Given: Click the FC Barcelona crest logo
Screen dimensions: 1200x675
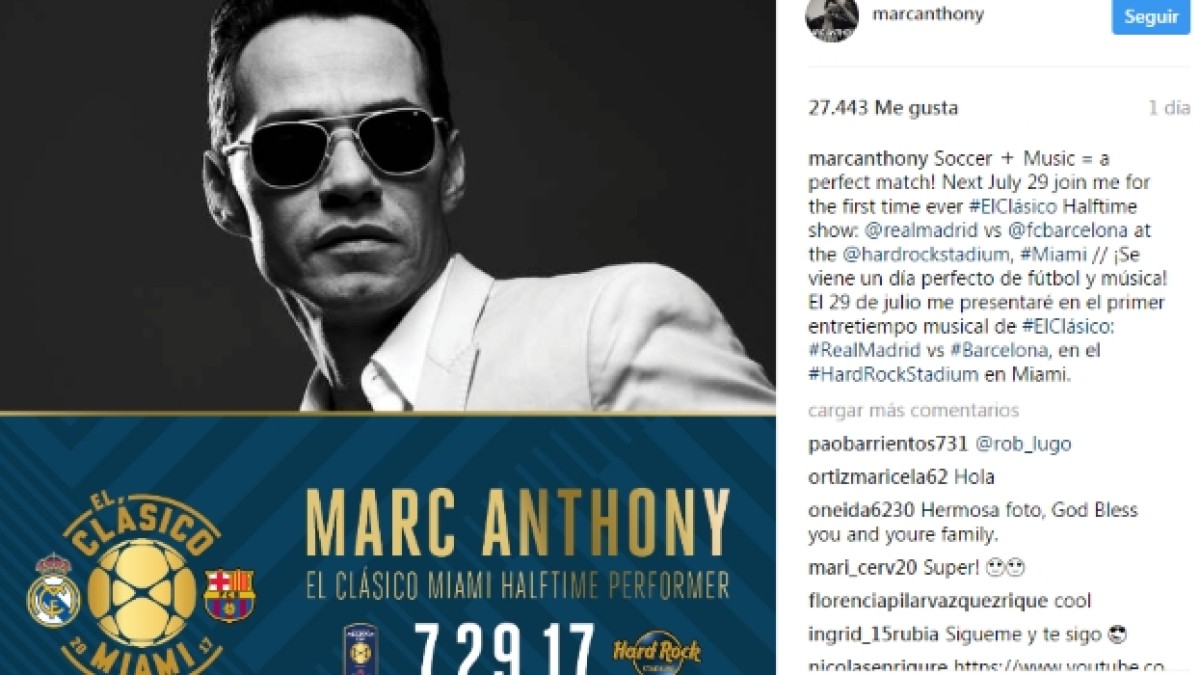Looking at the screenshot, I should (229, 595).
